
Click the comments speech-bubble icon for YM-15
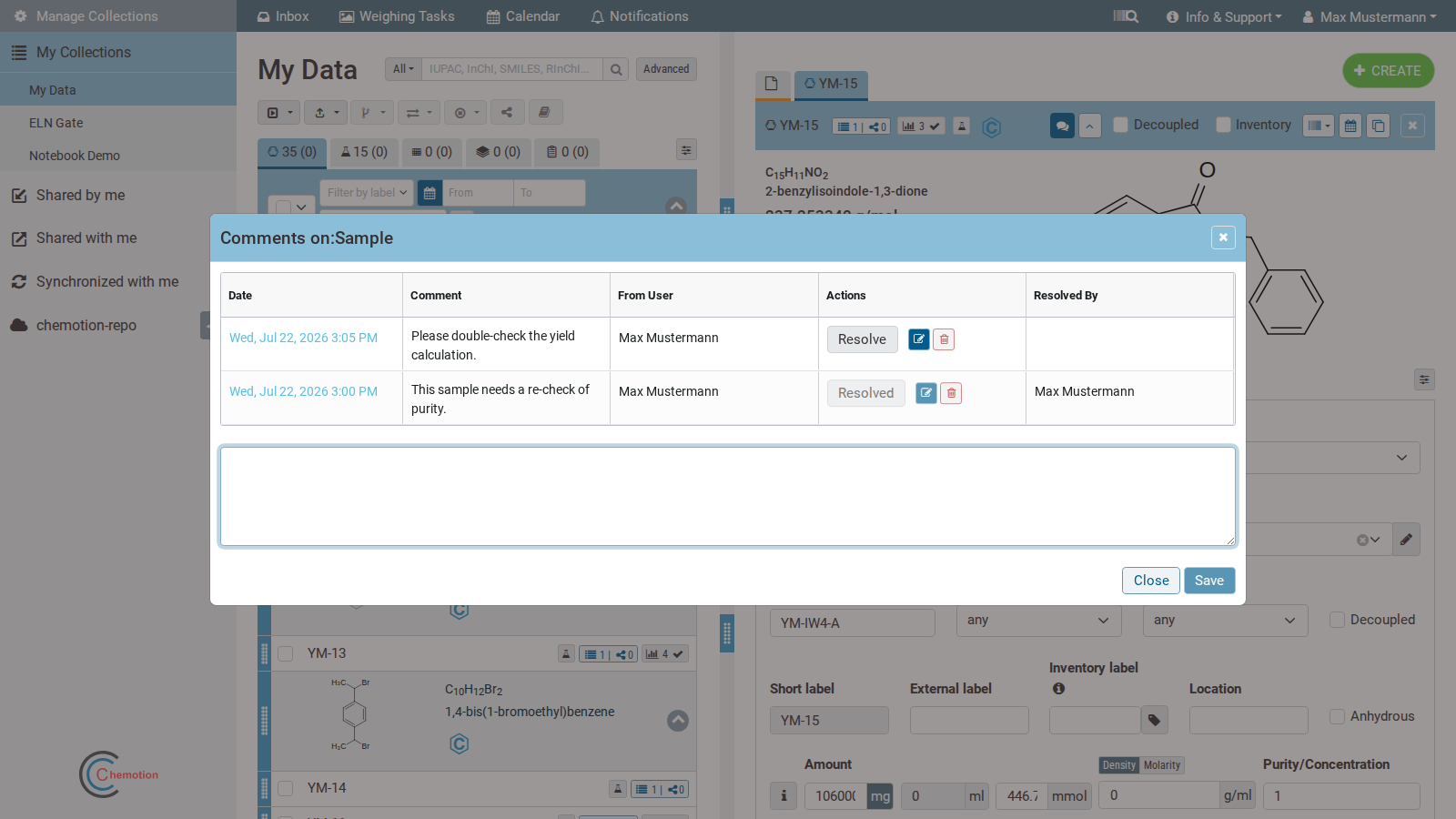pos(1062,126)
